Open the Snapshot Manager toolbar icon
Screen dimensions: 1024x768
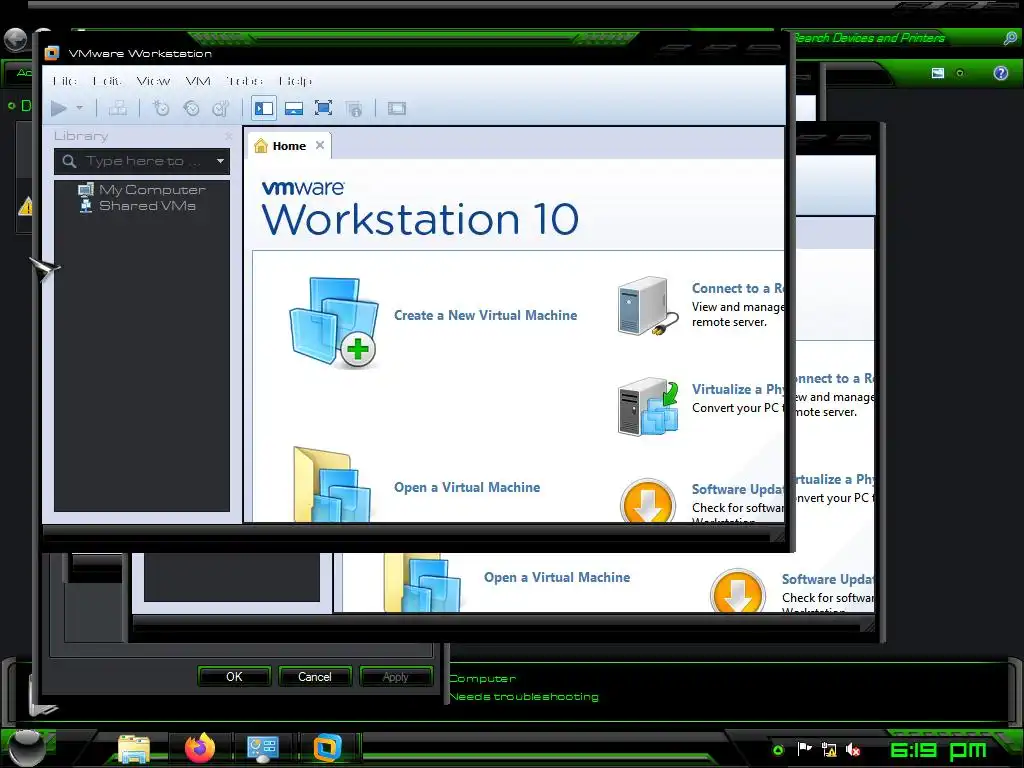point(221,108)
